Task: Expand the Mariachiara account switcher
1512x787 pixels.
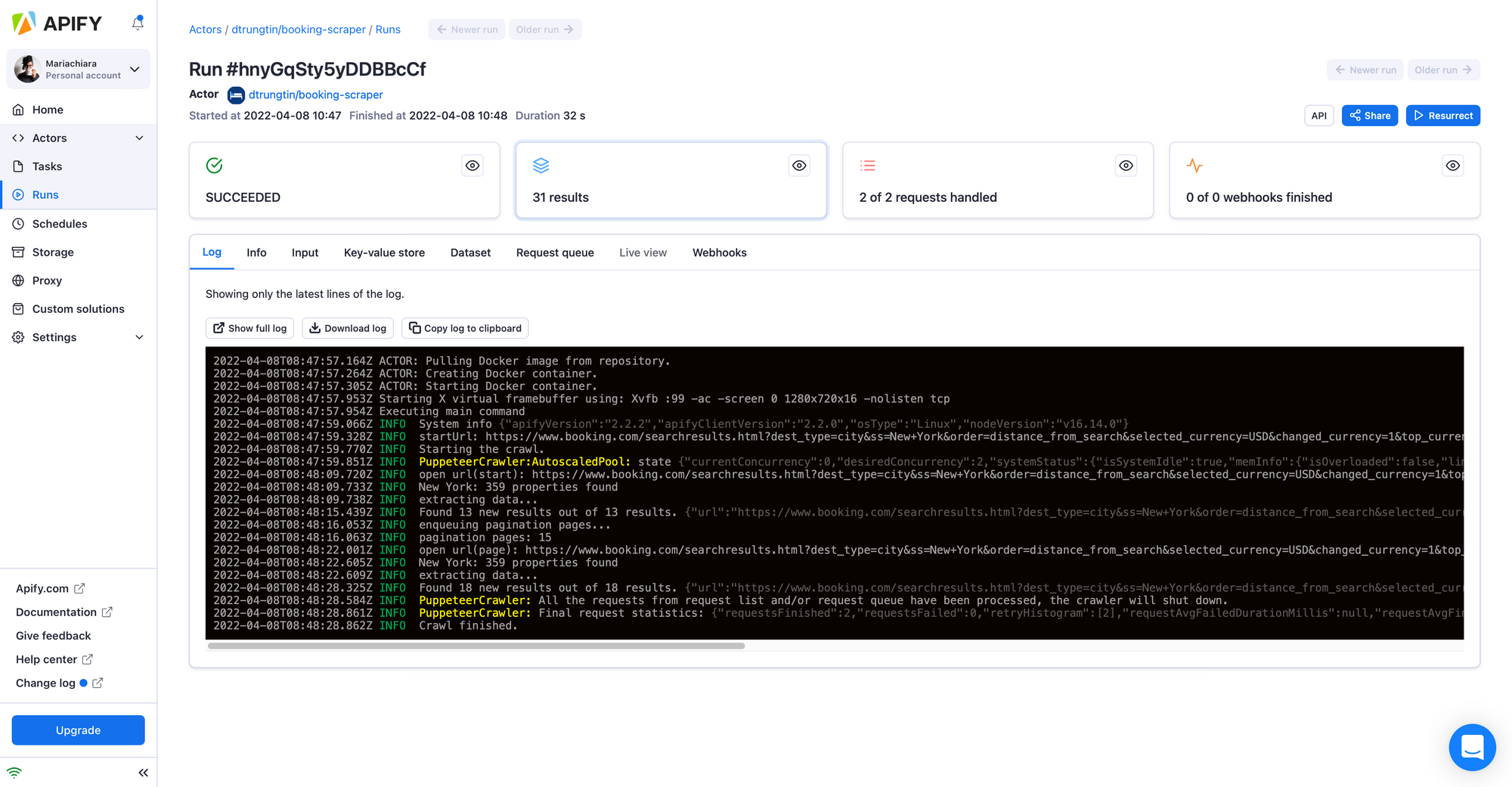Action: (x=135, y=70)
